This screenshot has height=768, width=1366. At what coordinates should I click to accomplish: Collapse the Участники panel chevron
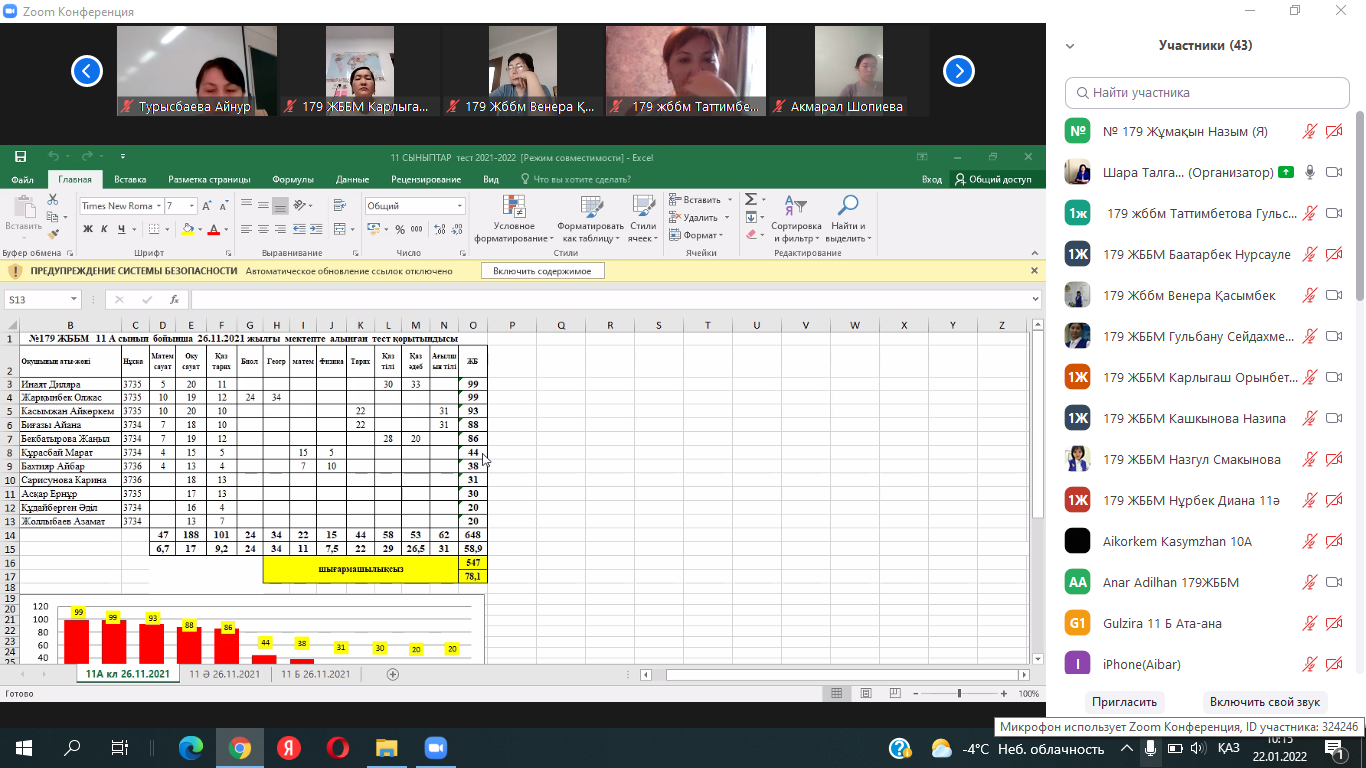[x=1070, y=46]
